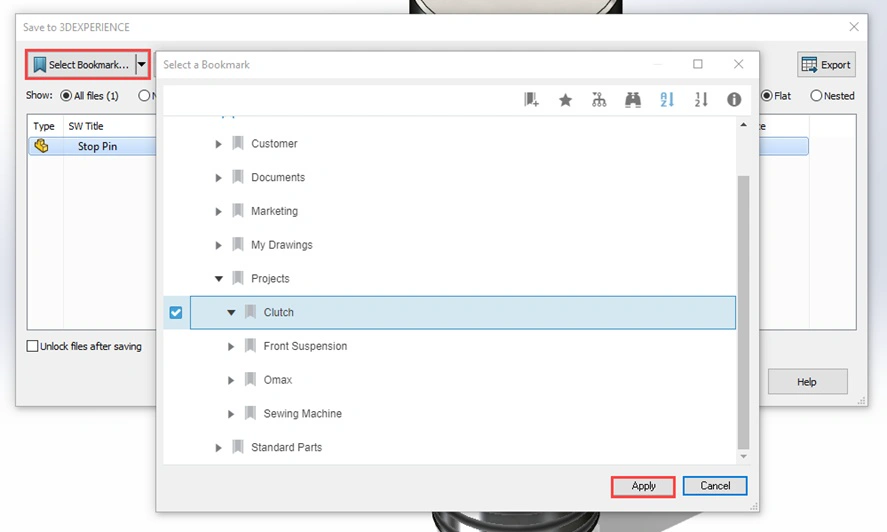The image size is (887, 532).
Task: Sort bookmarks by number order icon
Action: pos(701,100)
